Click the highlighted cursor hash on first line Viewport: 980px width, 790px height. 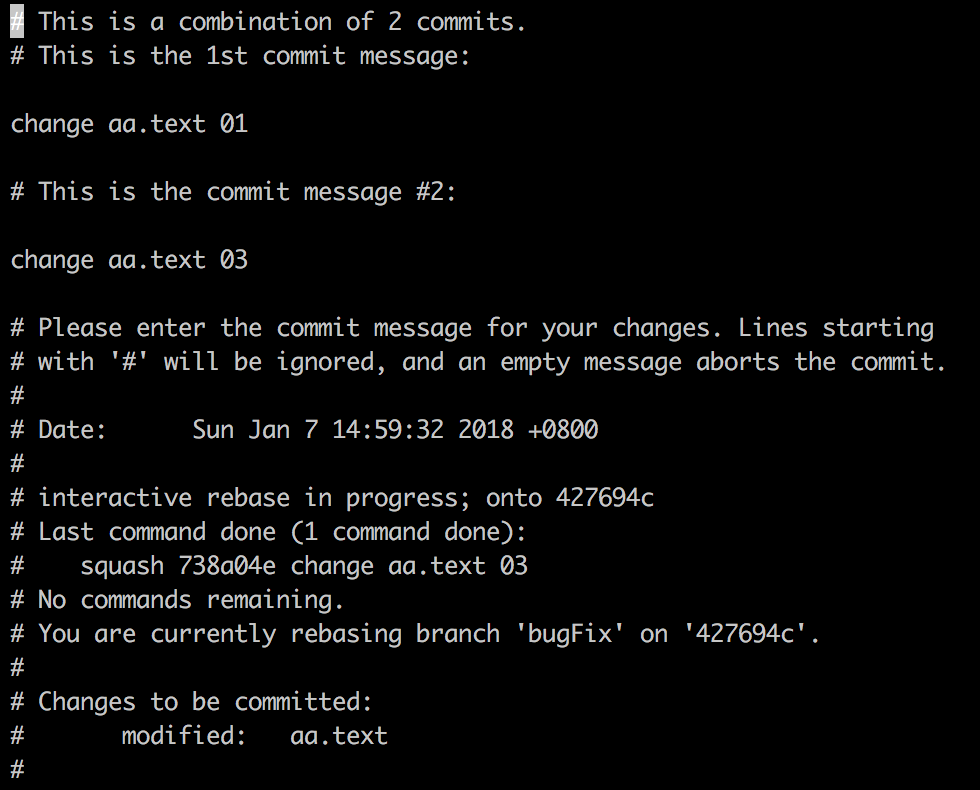17,22
